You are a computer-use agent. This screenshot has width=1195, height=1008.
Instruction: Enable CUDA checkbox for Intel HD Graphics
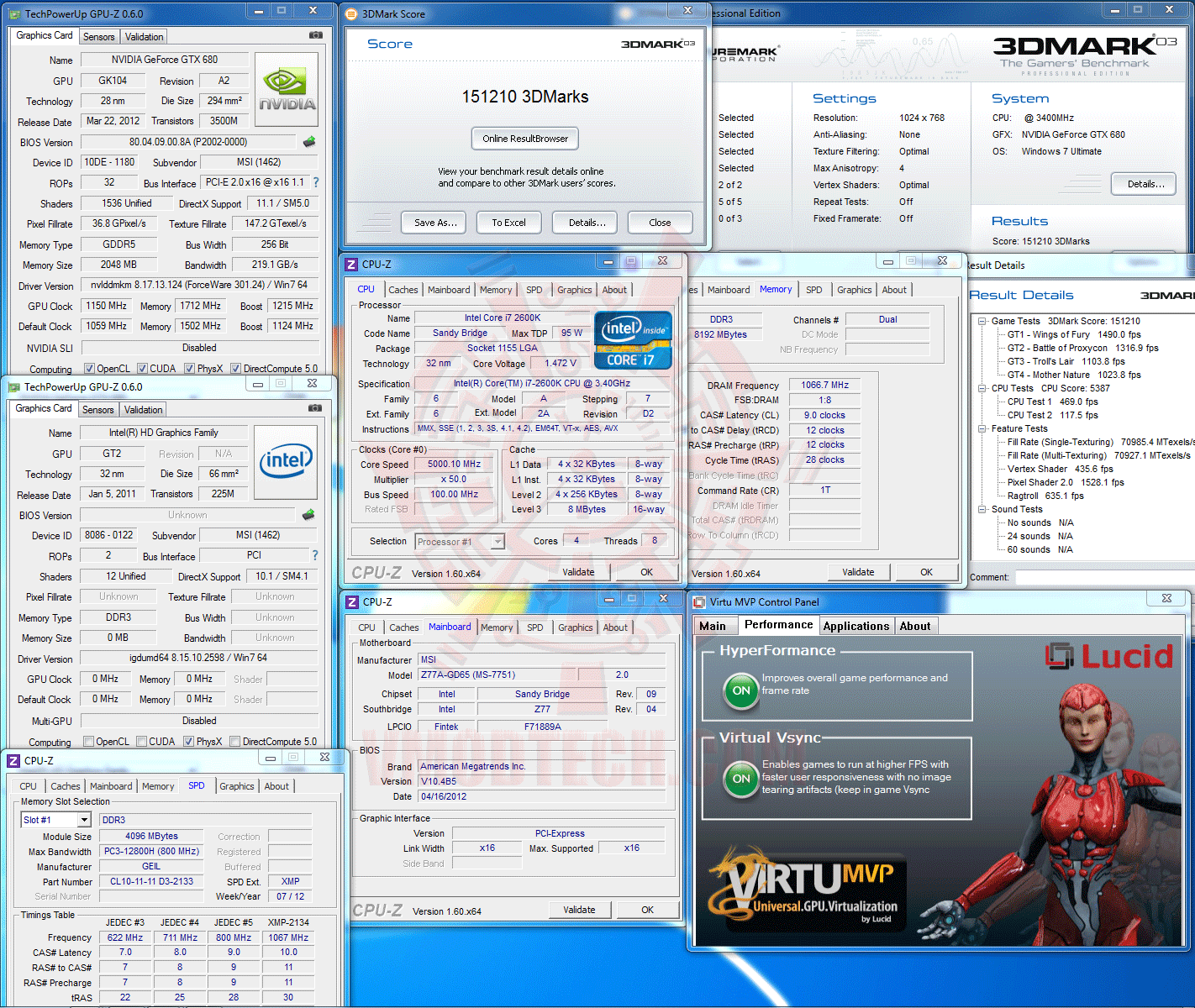pos(142,742)
